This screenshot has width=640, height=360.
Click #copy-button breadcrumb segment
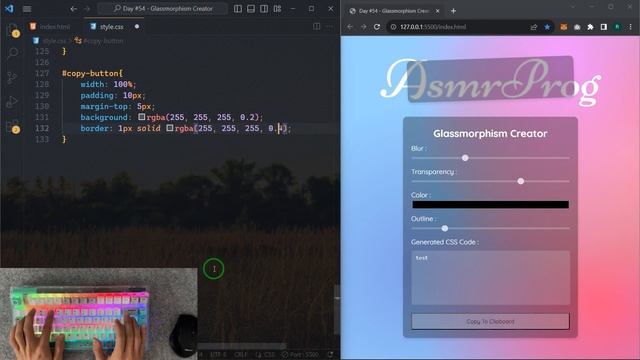coord(103,41)
